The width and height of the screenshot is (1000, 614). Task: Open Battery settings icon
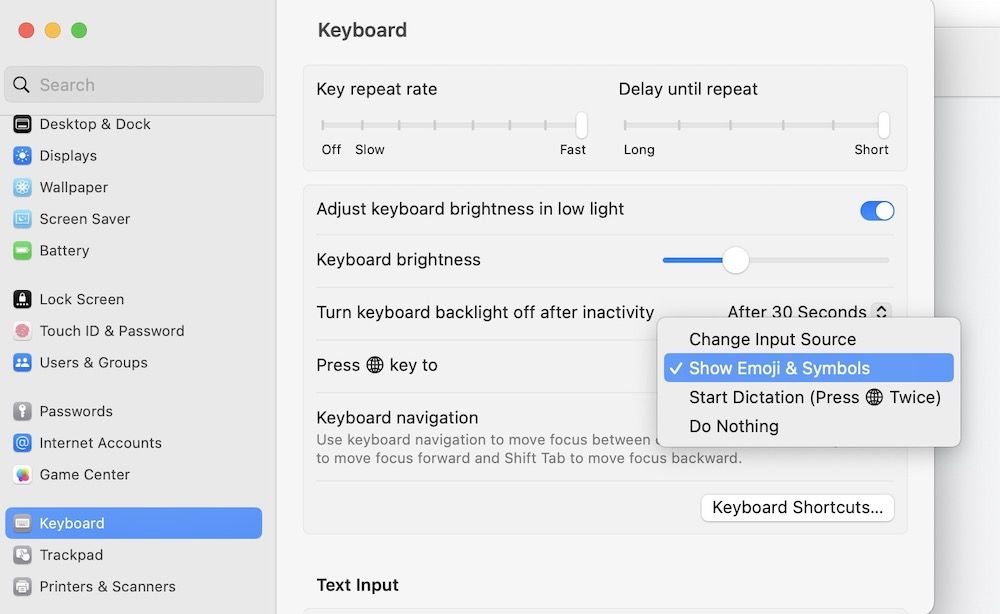pos(22,251)
